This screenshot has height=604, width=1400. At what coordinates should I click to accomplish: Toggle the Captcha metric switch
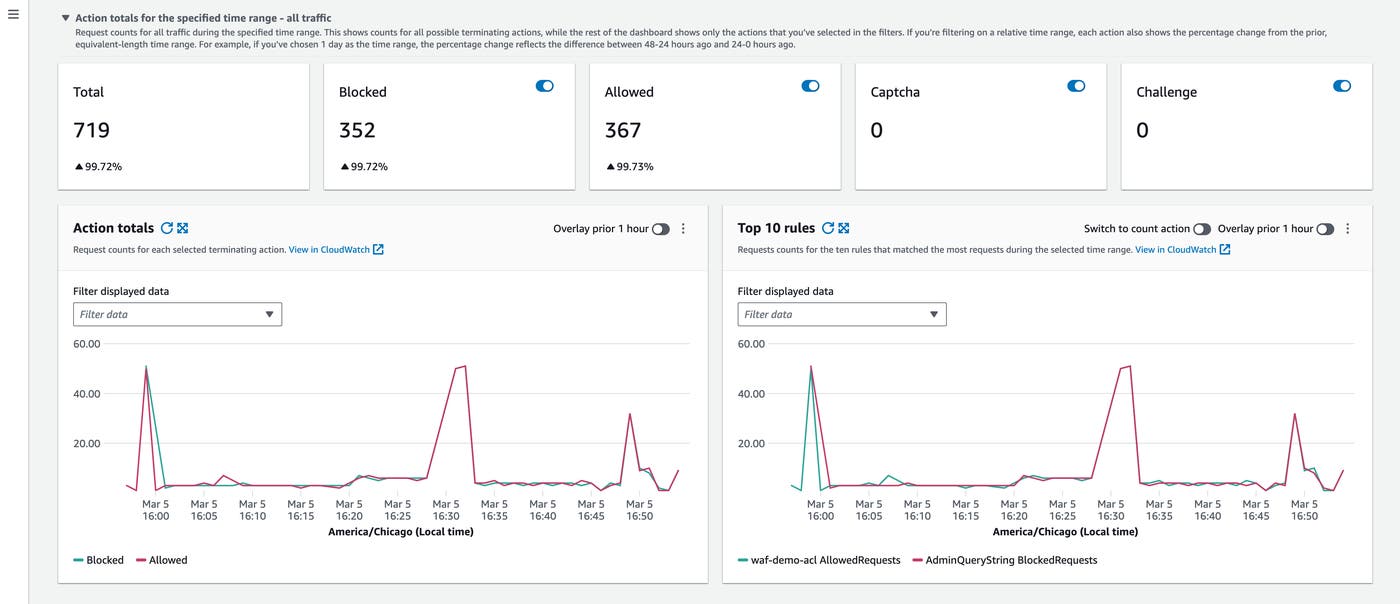(1076, 86)
